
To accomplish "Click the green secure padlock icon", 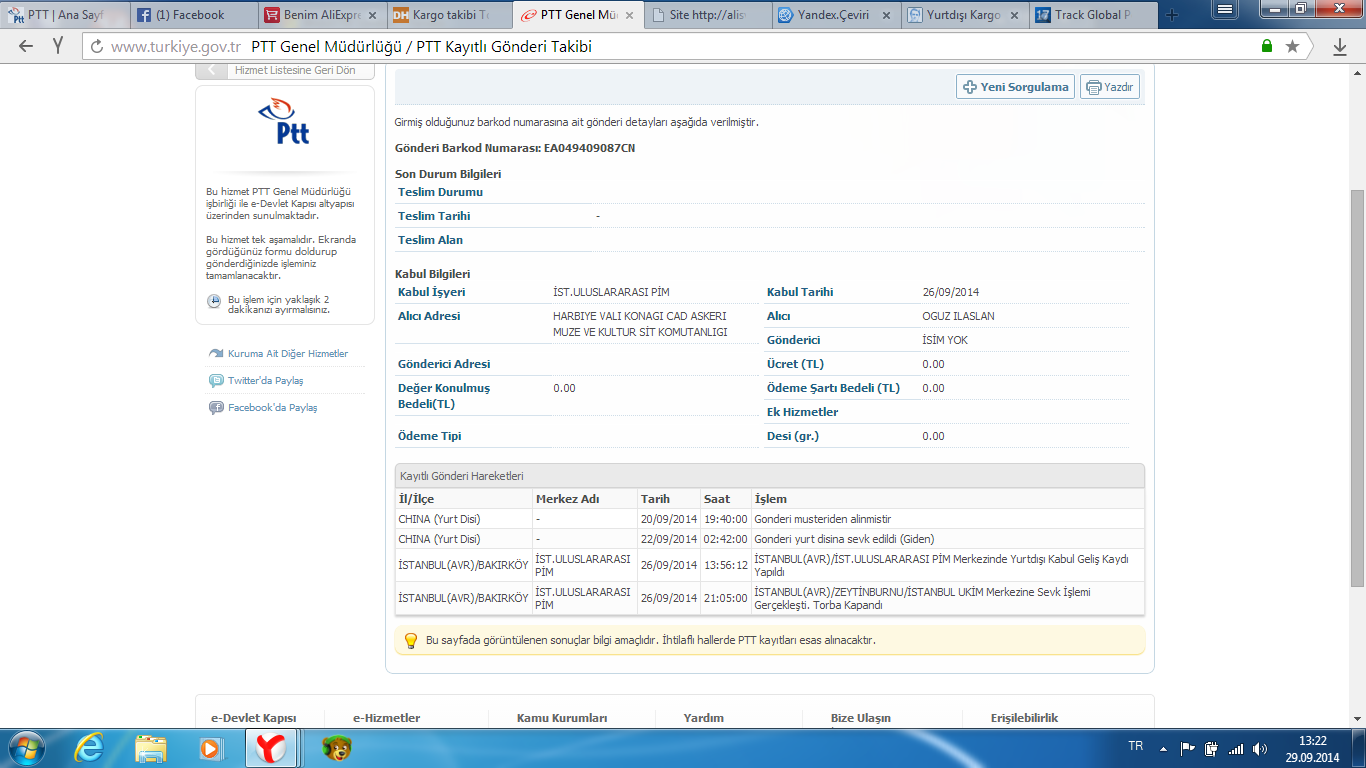I will [1267, 47].
